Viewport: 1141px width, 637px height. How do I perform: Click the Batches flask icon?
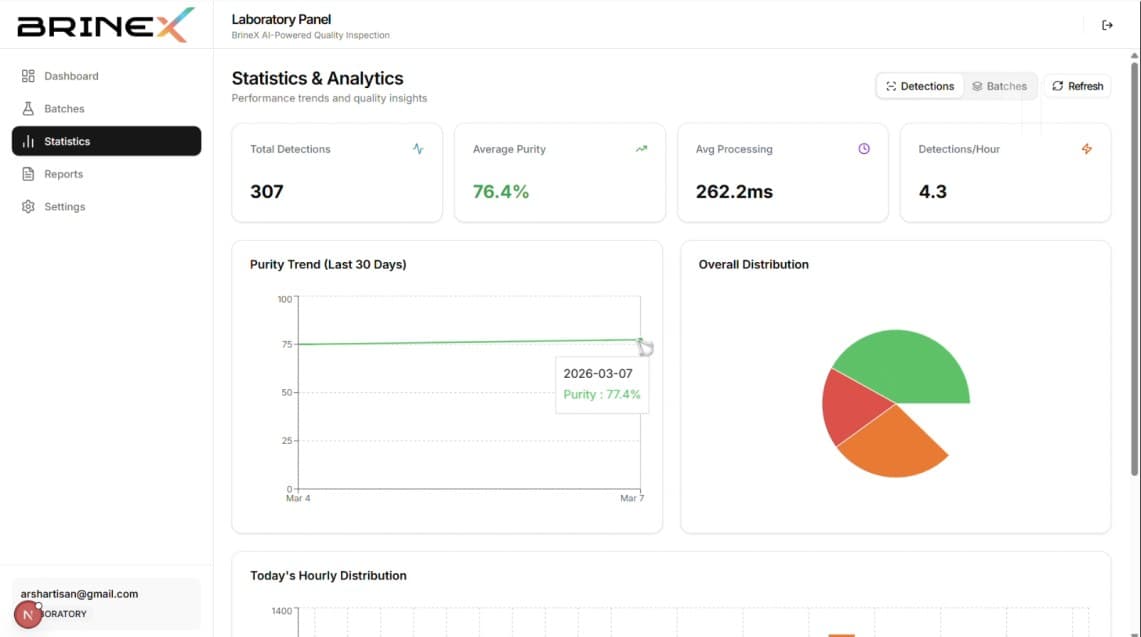28,108
